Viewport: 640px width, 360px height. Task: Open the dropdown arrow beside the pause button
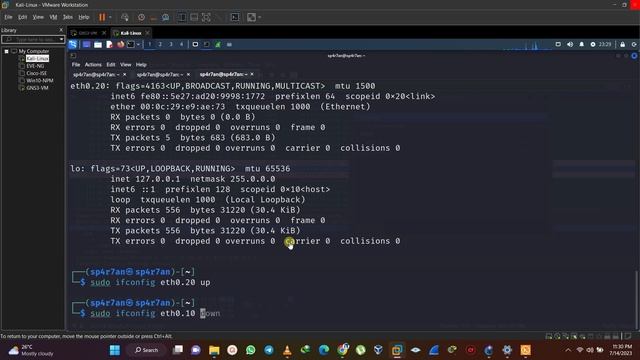[110, 17]
